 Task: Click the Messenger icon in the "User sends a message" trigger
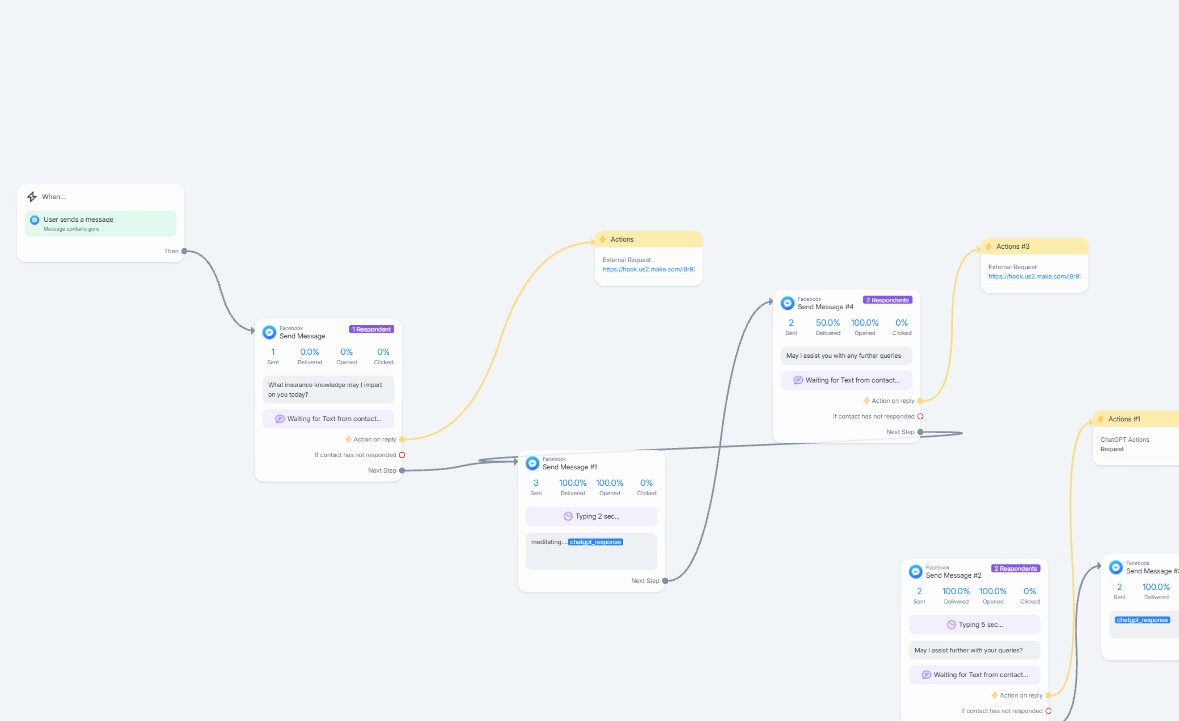coord(34,220)
